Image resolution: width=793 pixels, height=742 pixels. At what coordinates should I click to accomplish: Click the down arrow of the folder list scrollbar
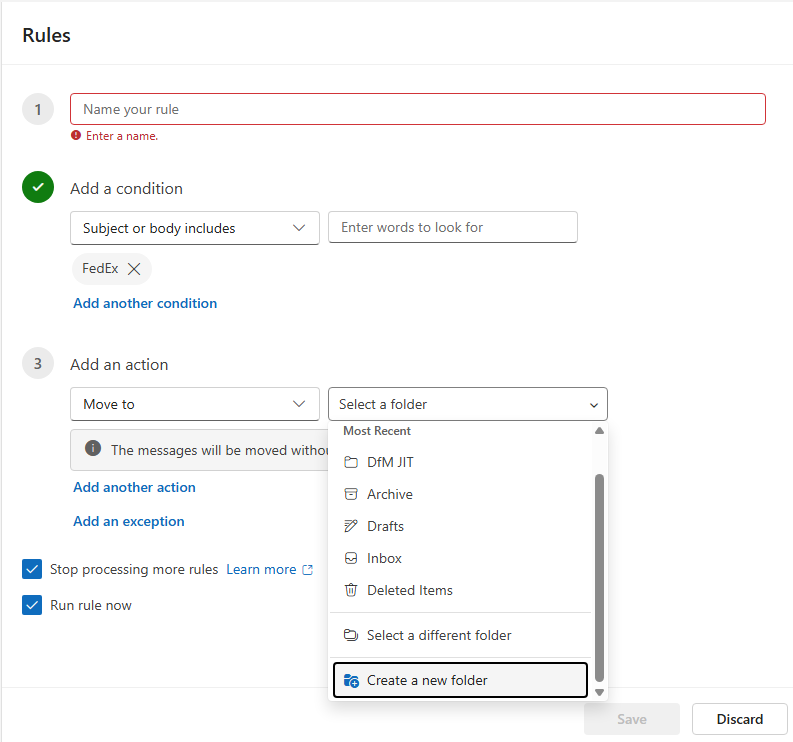(599, 692)
